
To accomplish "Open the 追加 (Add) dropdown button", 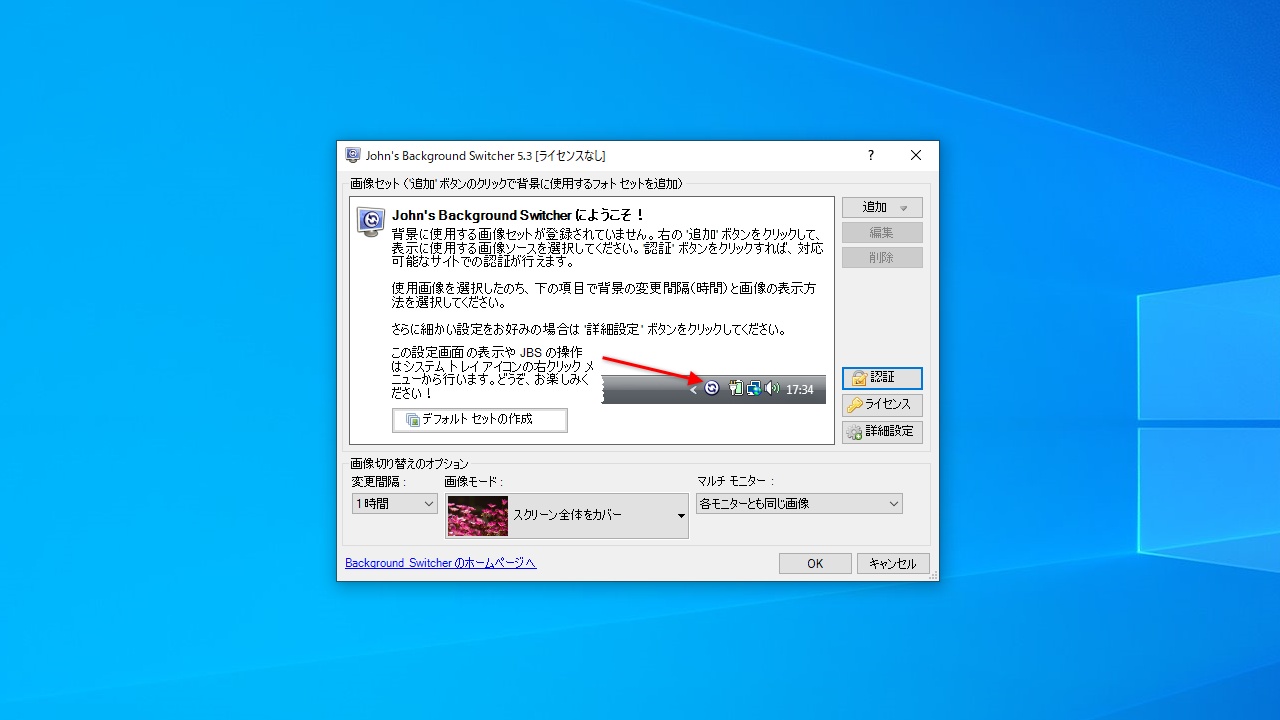I will 882,207.
